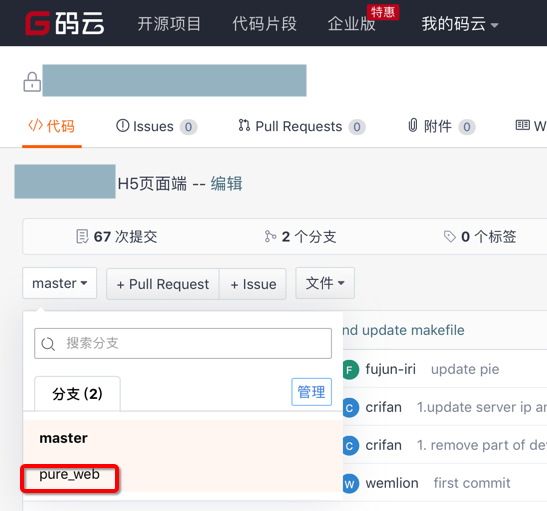Open the update pie commit message
This screenshot has height=511, width=547.
click(x=465, y=369)
